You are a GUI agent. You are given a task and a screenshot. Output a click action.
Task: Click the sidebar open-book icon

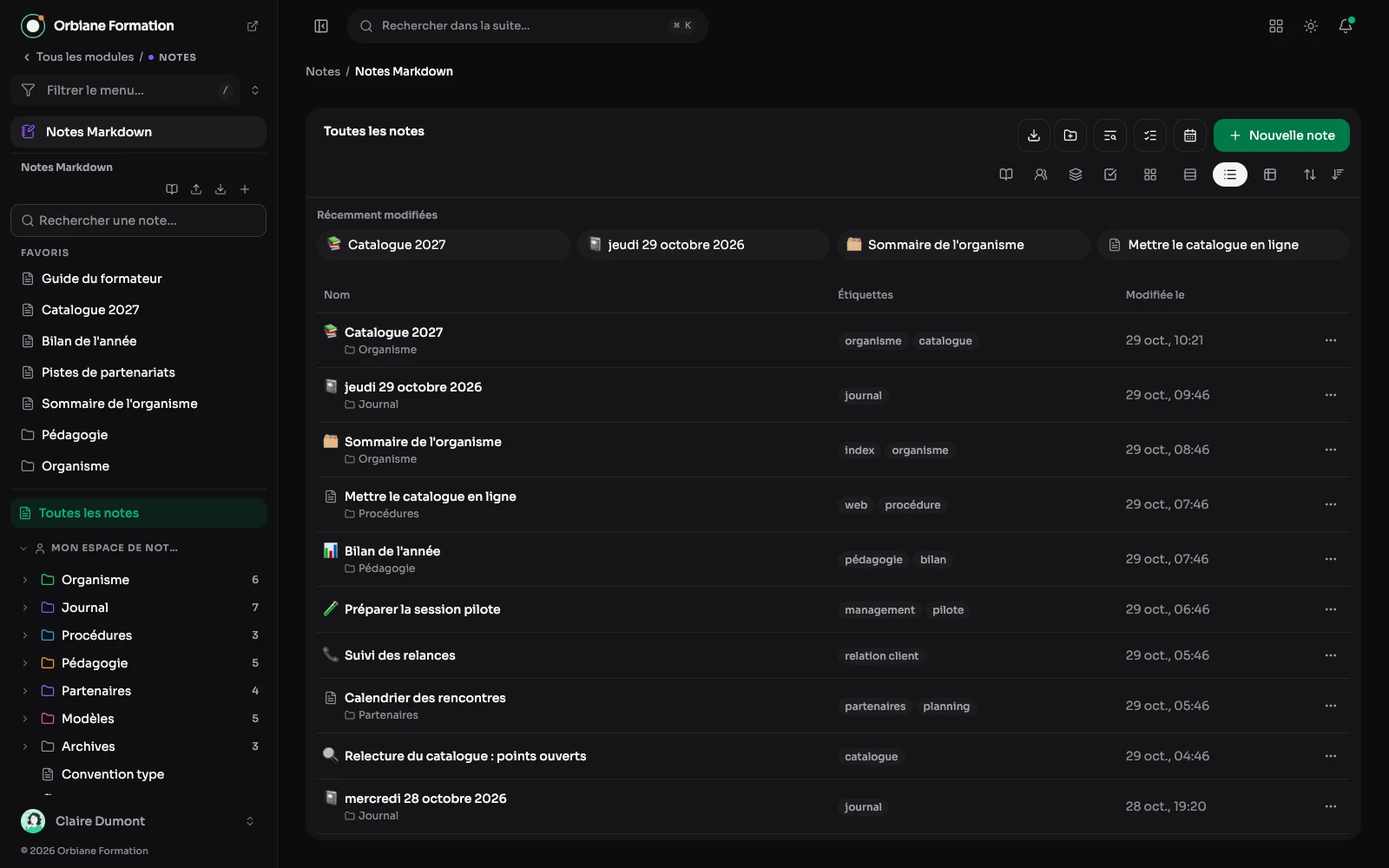[172, 189]
